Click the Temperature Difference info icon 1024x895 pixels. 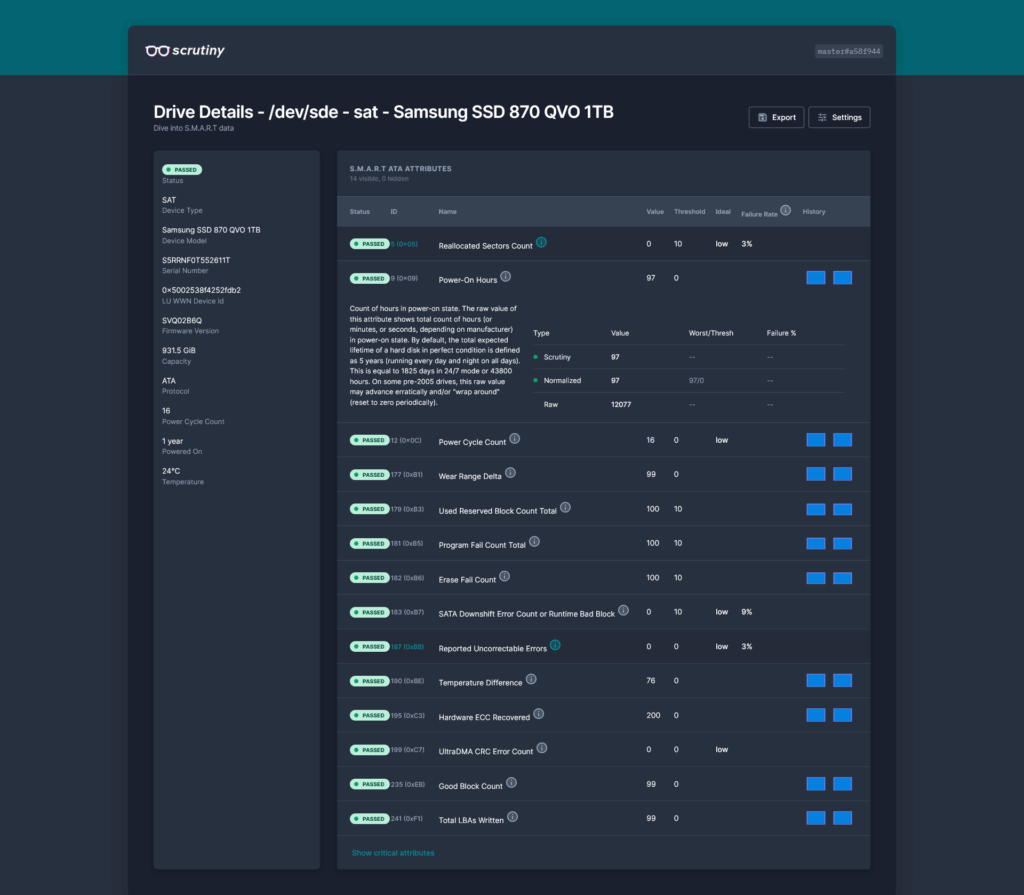(531, 679)
